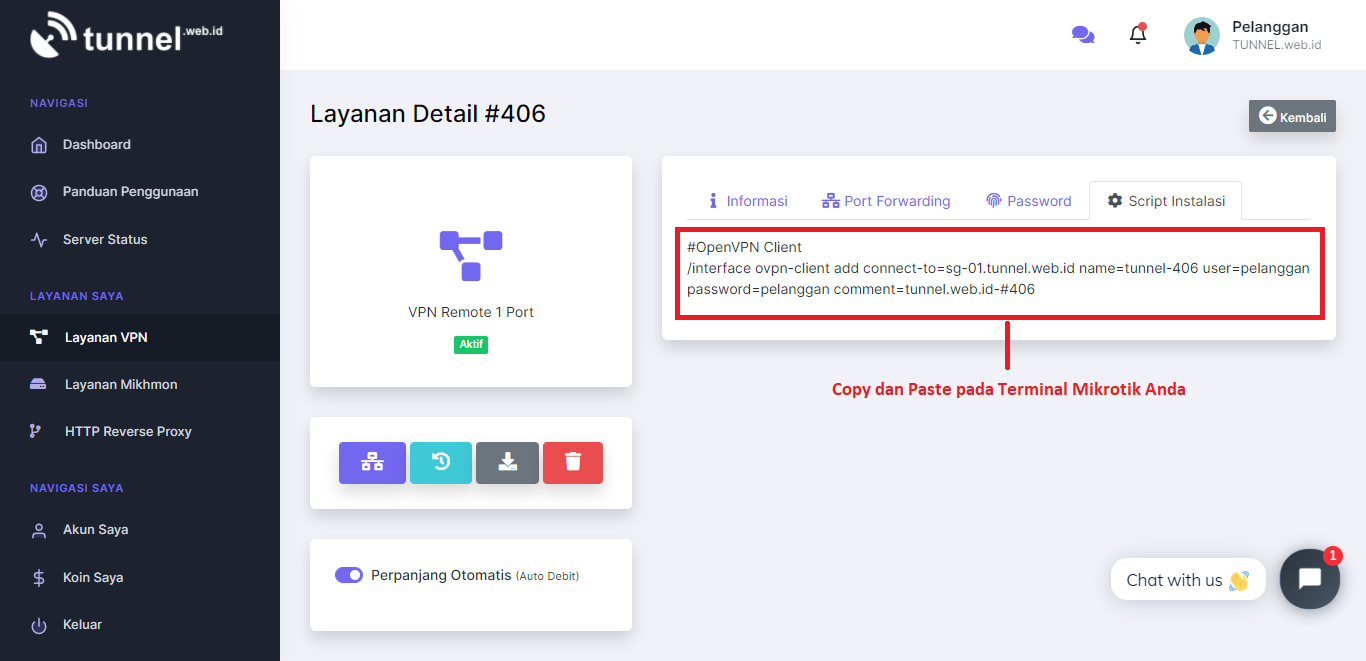Open the Port Forwarding tab
This screenshot has height=661, width=1366.
(x=886, y=200)
